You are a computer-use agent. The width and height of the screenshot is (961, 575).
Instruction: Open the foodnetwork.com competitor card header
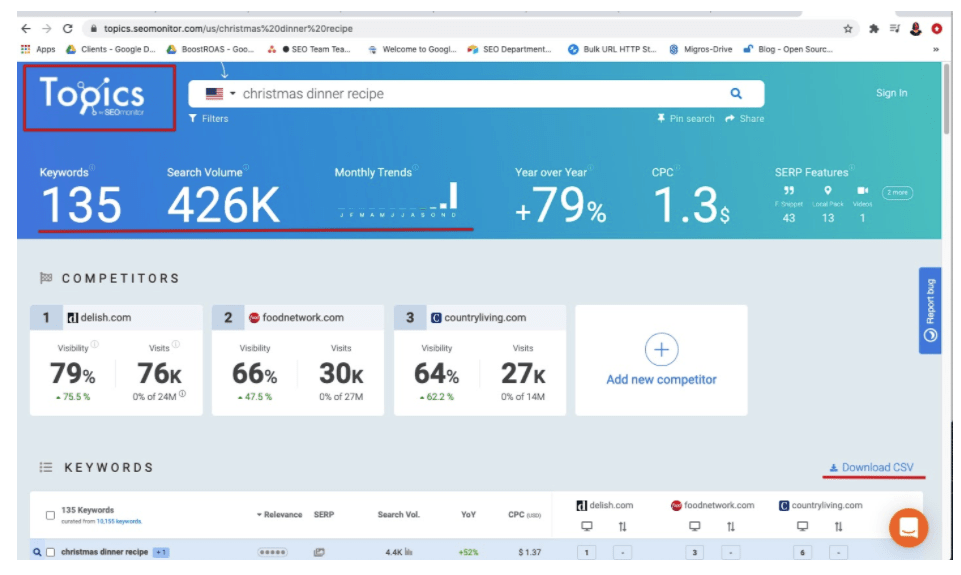[x=298, y=318]
